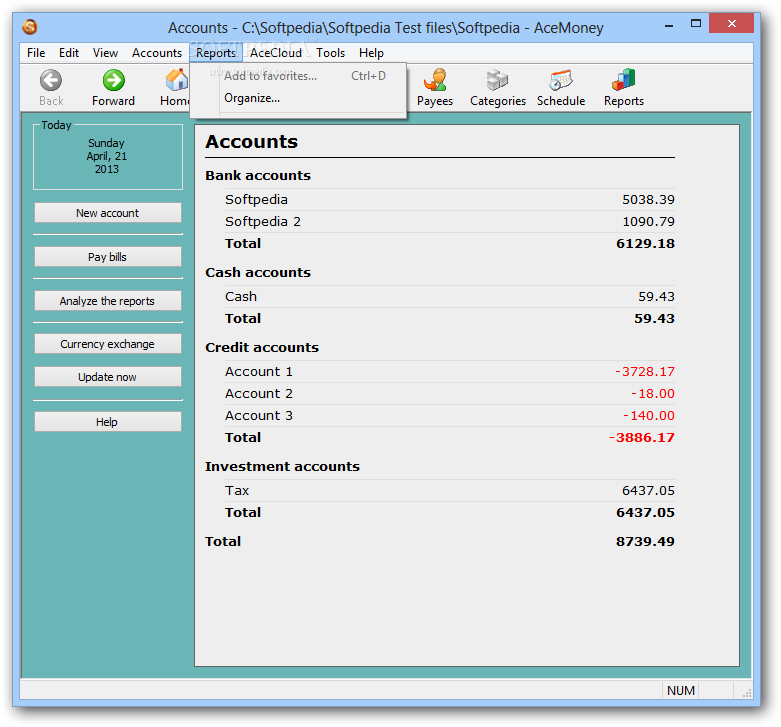Screen dimensions: 781x727
Task: Choose Add to favorites... menu entry
Action: pos(298,76)
